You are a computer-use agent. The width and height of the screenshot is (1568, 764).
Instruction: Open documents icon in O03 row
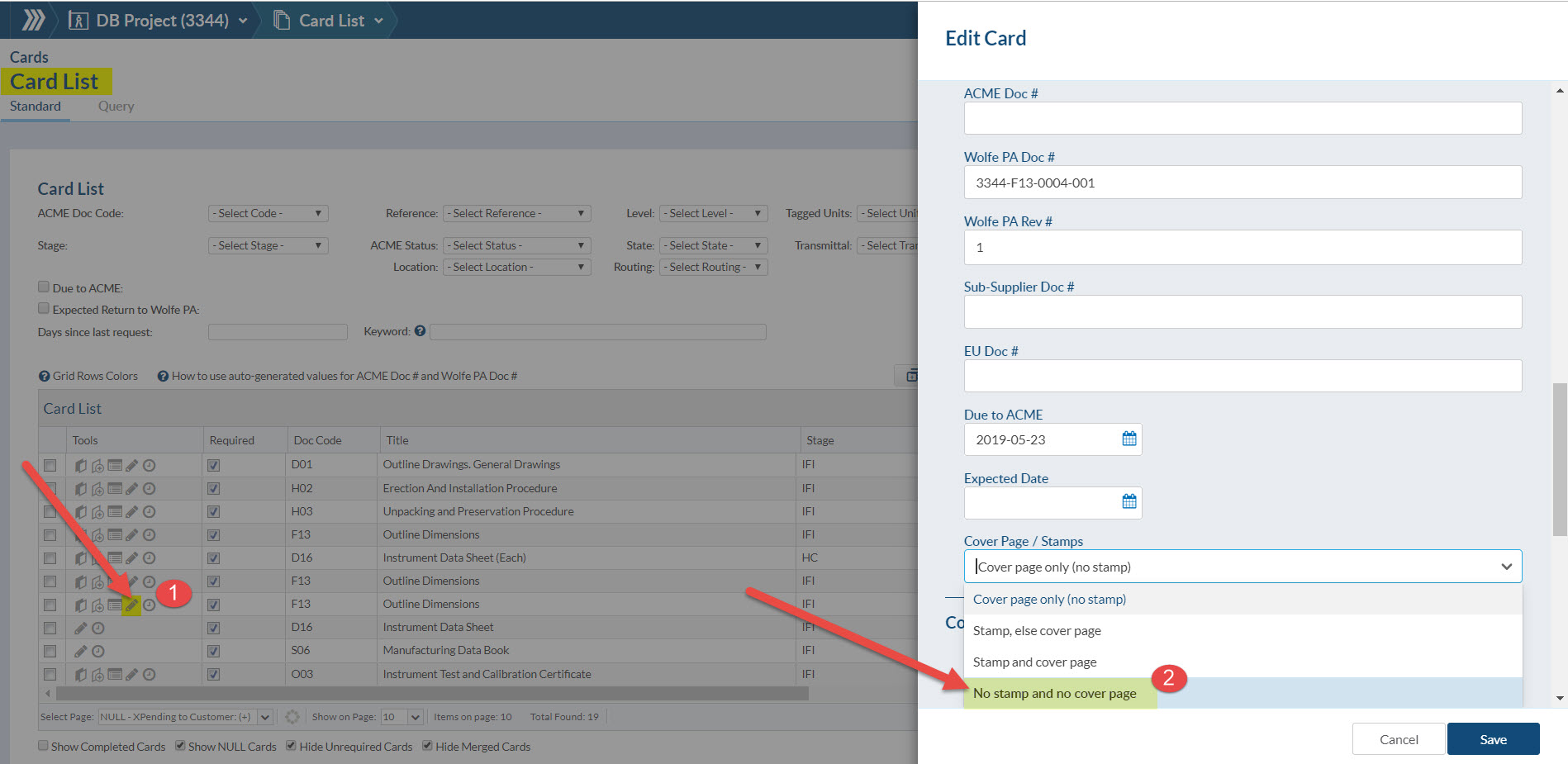tap(81, 674)
